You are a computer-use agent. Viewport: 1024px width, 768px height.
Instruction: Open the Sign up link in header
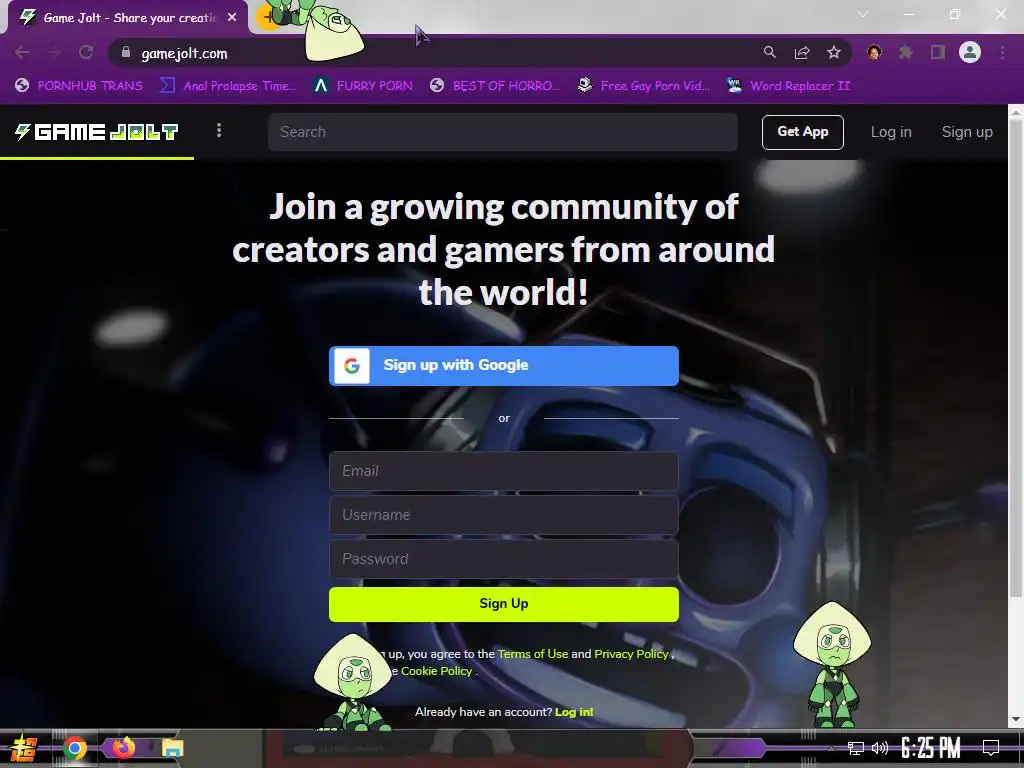coord(967,132)
